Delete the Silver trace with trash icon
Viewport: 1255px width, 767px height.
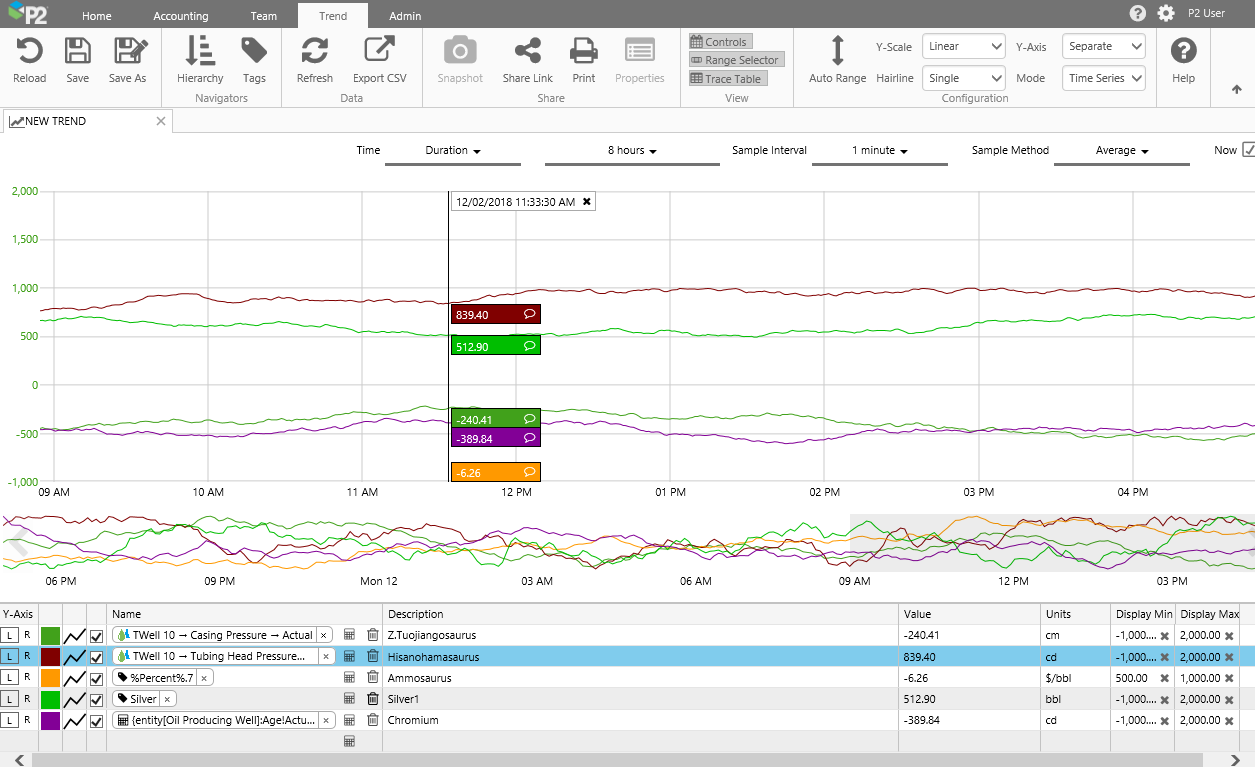click(372, 699)
